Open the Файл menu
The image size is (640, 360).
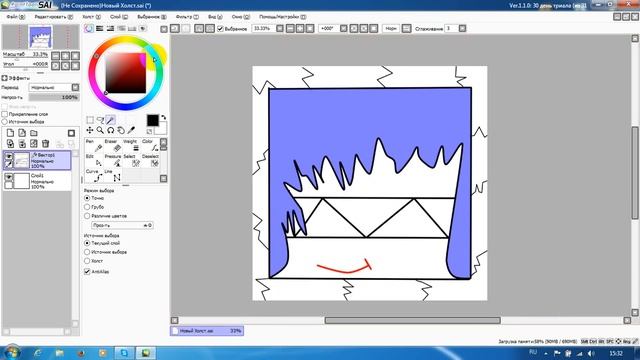pyautogui.click(x=16, y=17)
